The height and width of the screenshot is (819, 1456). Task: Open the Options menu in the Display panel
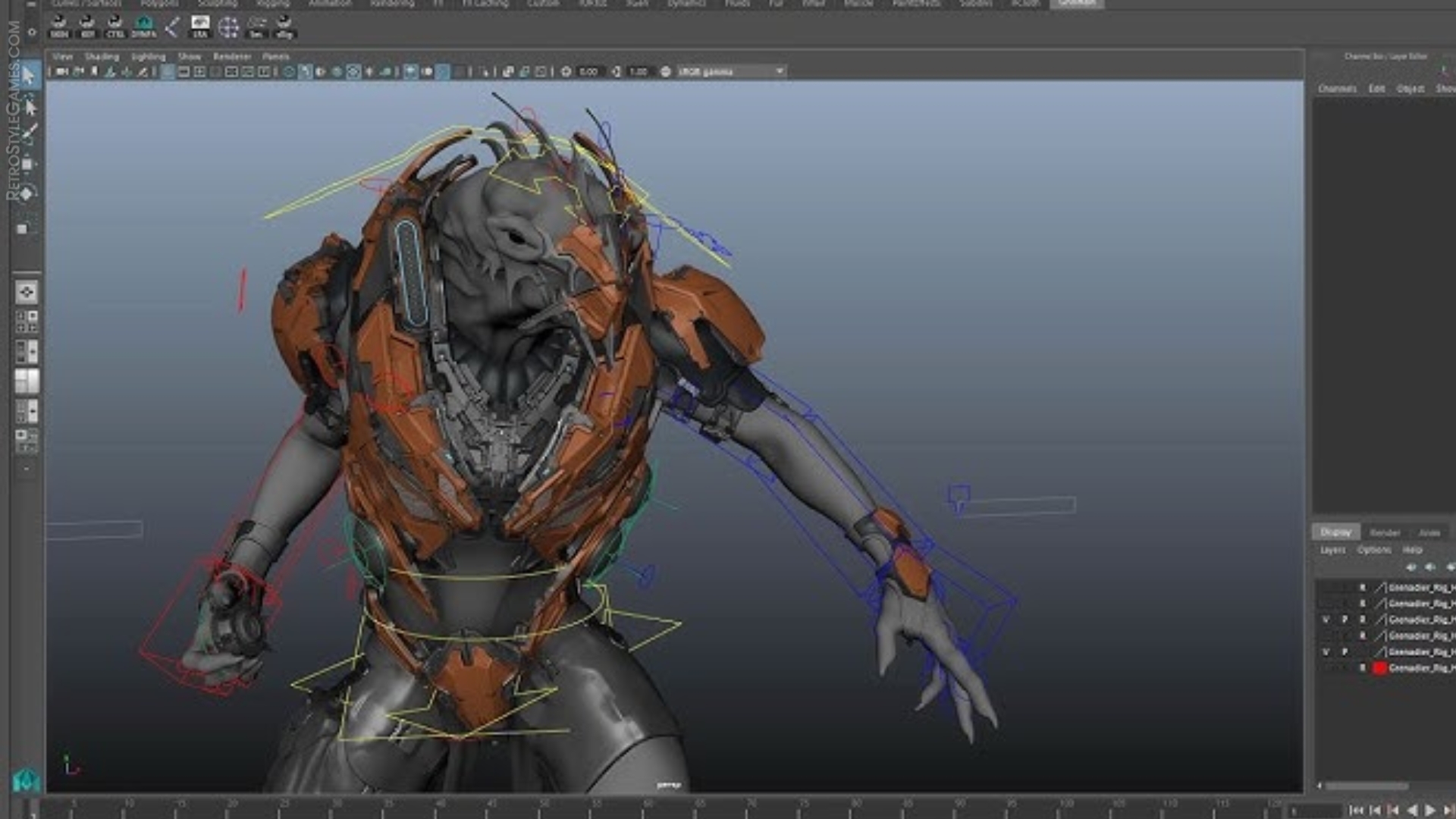[1374, 550]
